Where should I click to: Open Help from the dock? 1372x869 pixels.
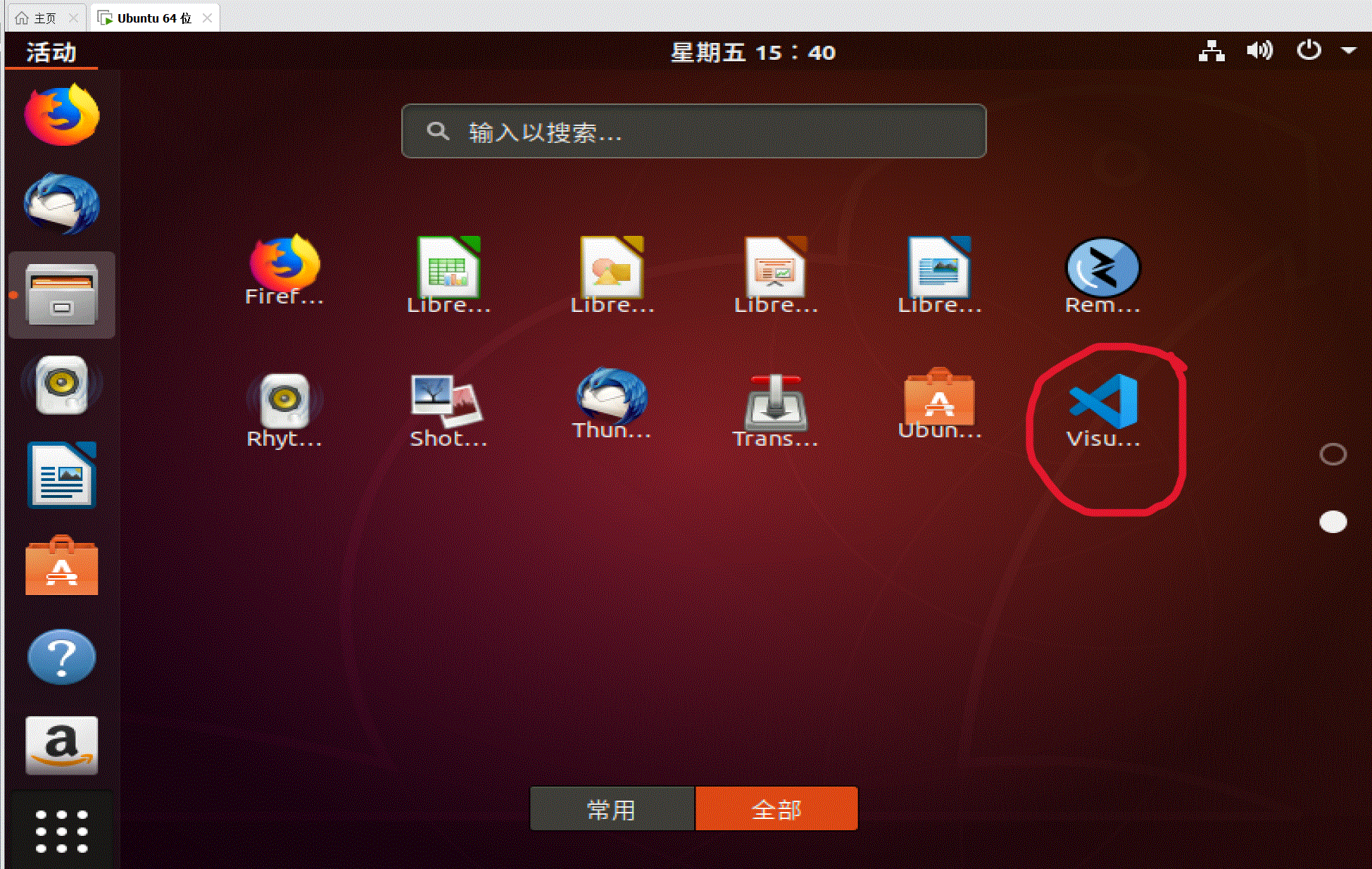62,657
